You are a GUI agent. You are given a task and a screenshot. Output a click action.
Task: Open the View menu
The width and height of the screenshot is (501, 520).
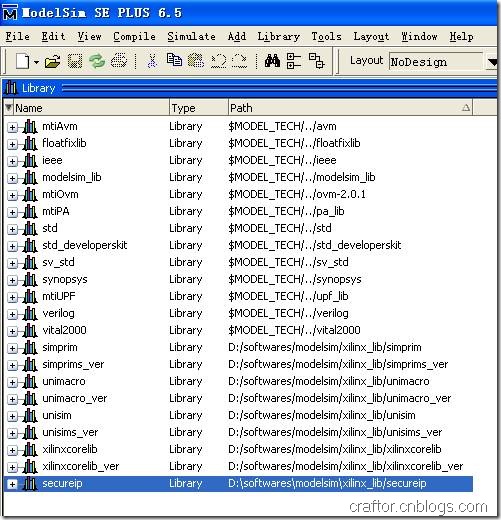pos(89,37)
